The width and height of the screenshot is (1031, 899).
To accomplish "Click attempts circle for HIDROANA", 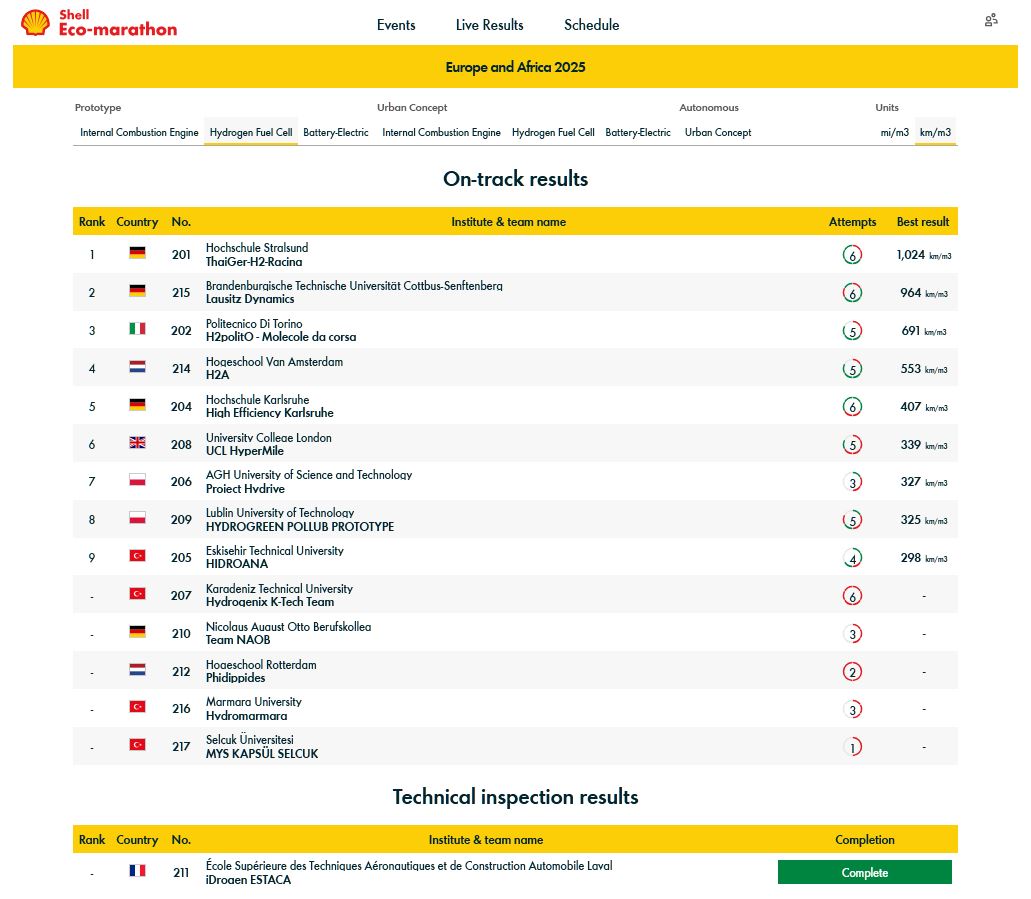I will coord(852,558).
